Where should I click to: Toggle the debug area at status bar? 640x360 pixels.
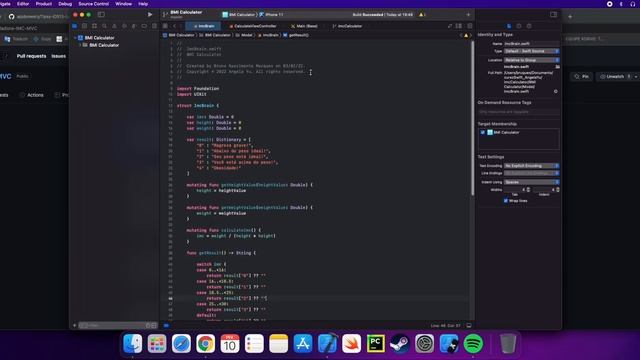[469, 326]
